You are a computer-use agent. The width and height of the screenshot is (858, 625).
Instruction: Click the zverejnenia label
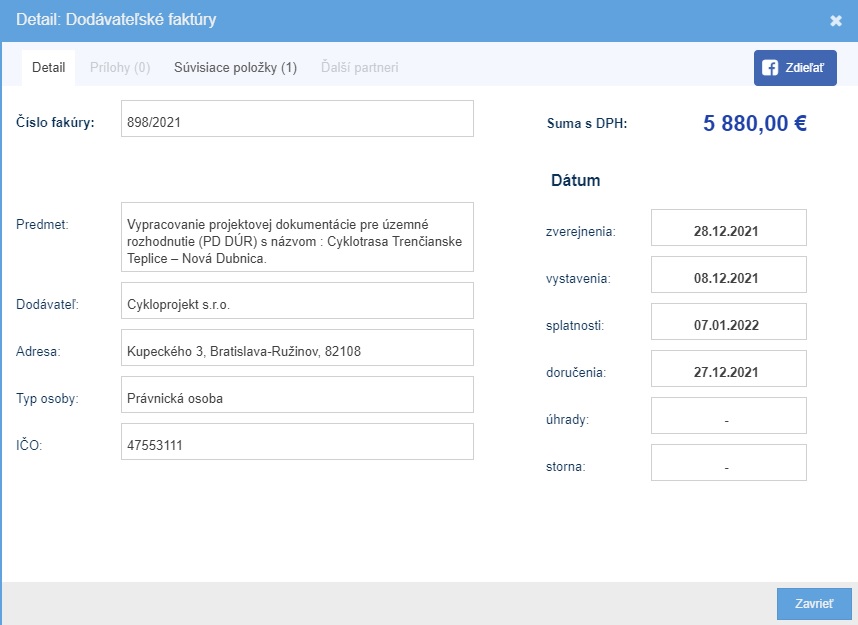(581, 232)
